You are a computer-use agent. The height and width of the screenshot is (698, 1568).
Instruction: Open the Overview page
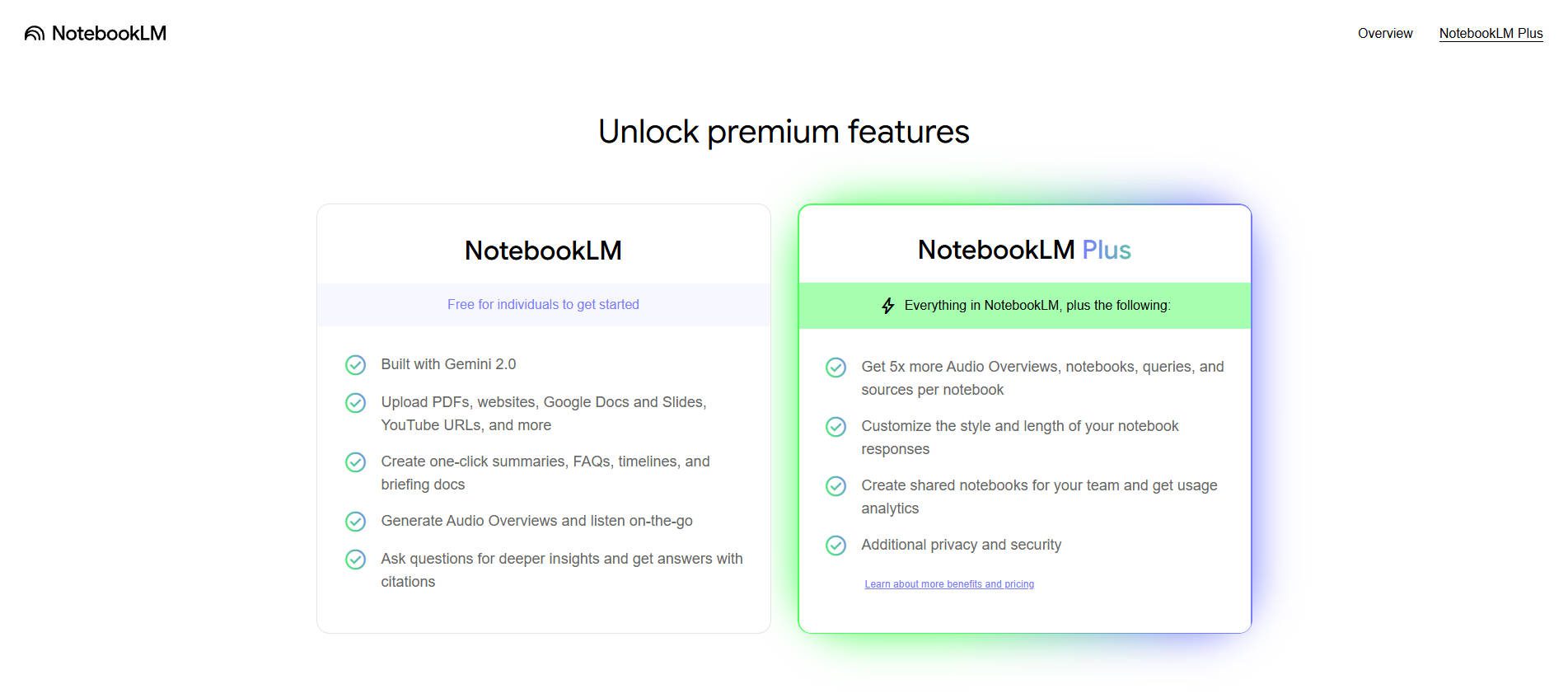[x=1384, y=34]
